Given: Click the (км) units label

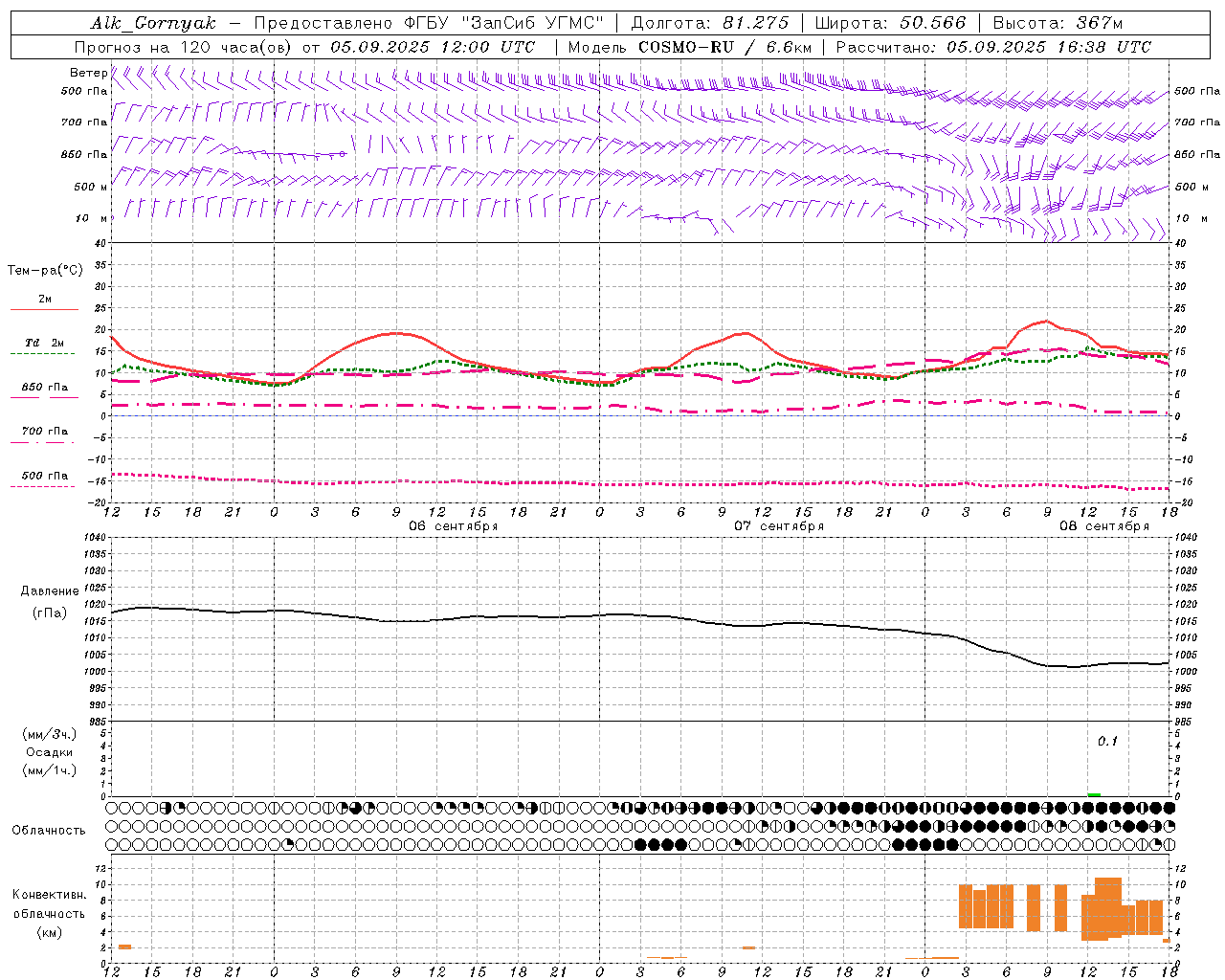Looking at the screenshot, I should (49, 932).
